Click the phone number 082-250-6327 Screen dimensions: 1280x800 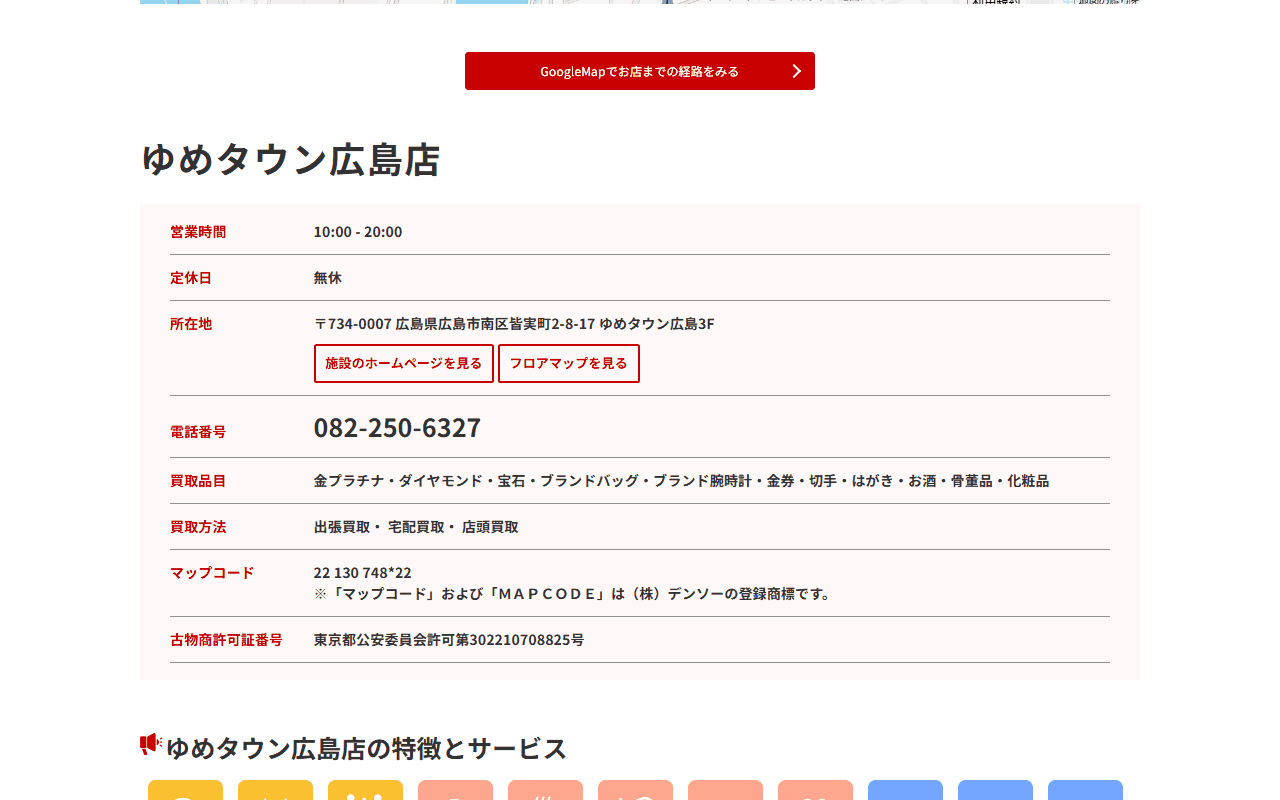coord(397,428)
